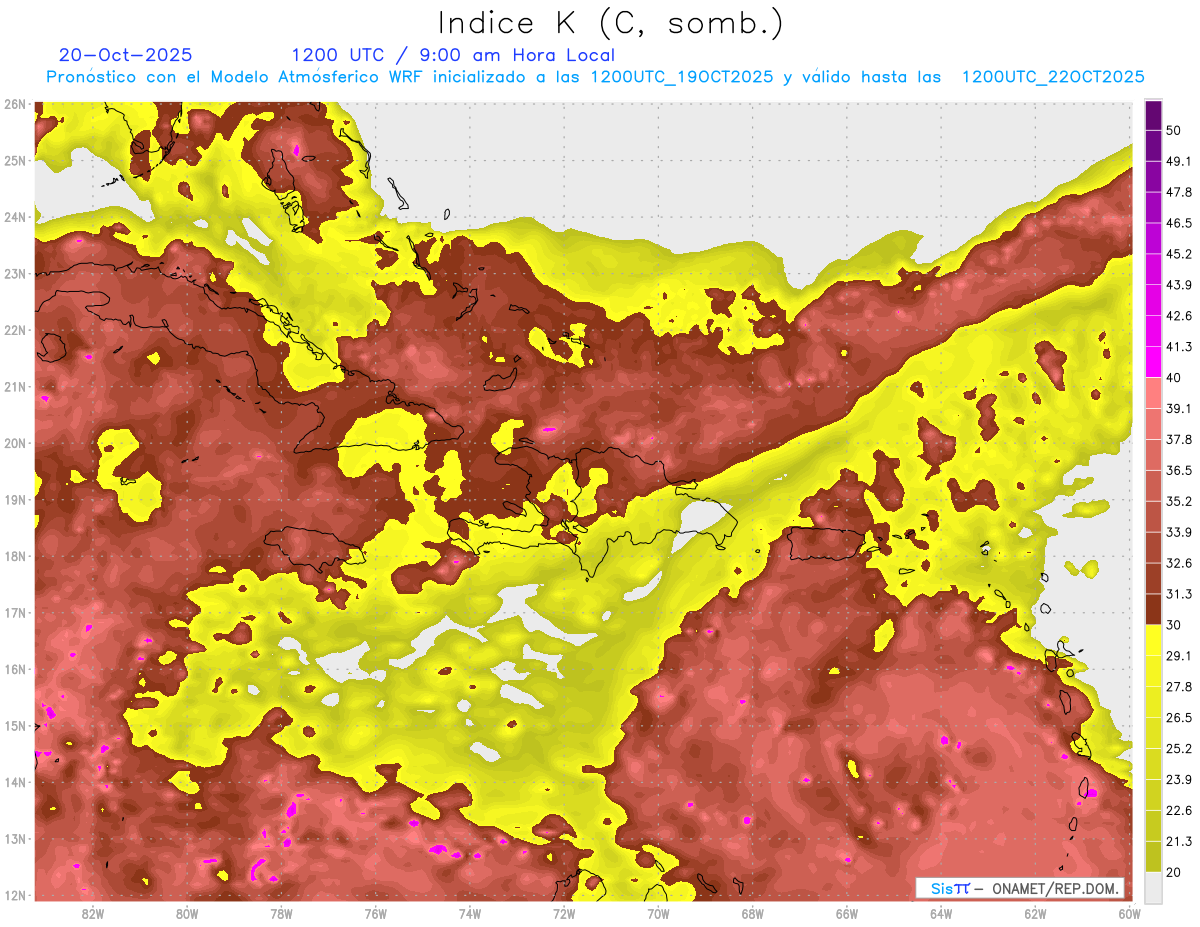Click the gray swatch at the legend bottom
This screenshot has width=1200, height=927.
pos(1153,886)
